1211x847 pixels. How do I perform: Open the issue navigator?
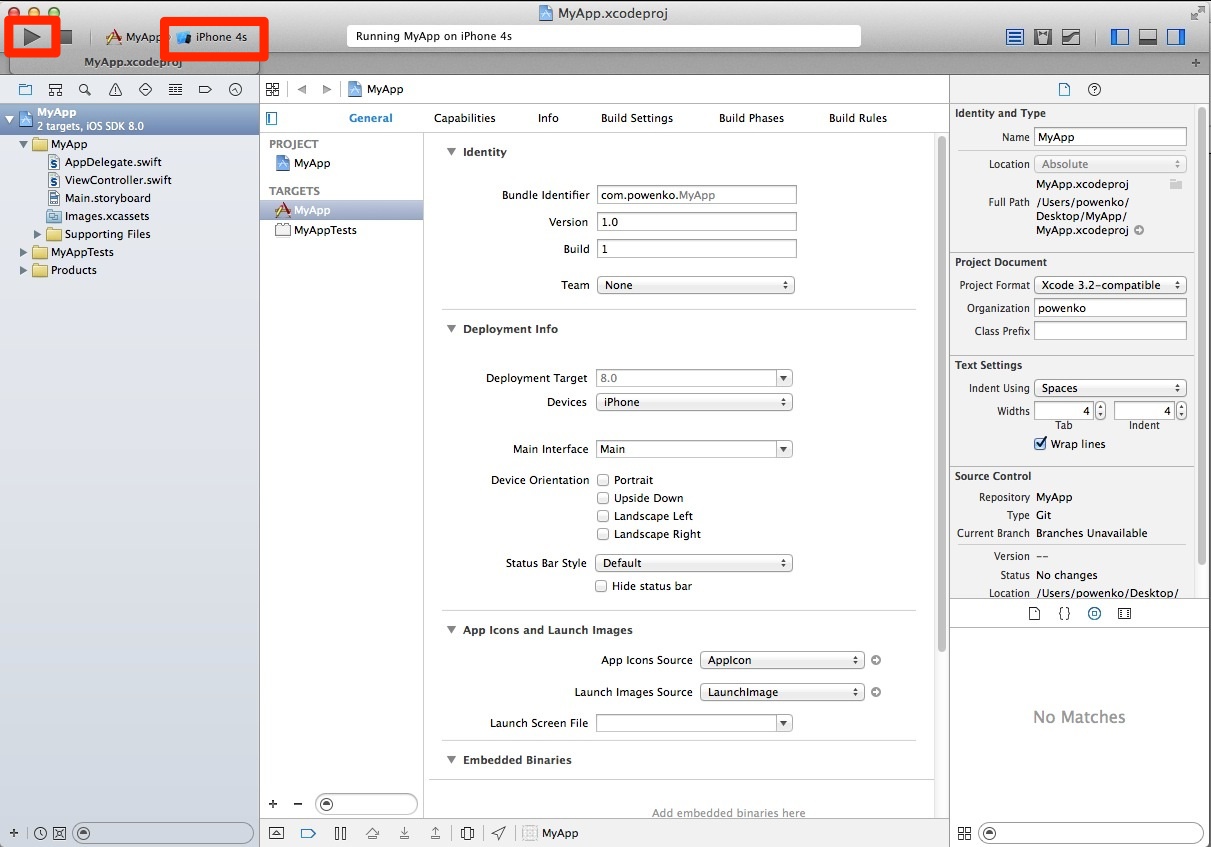tap(115, 89)
